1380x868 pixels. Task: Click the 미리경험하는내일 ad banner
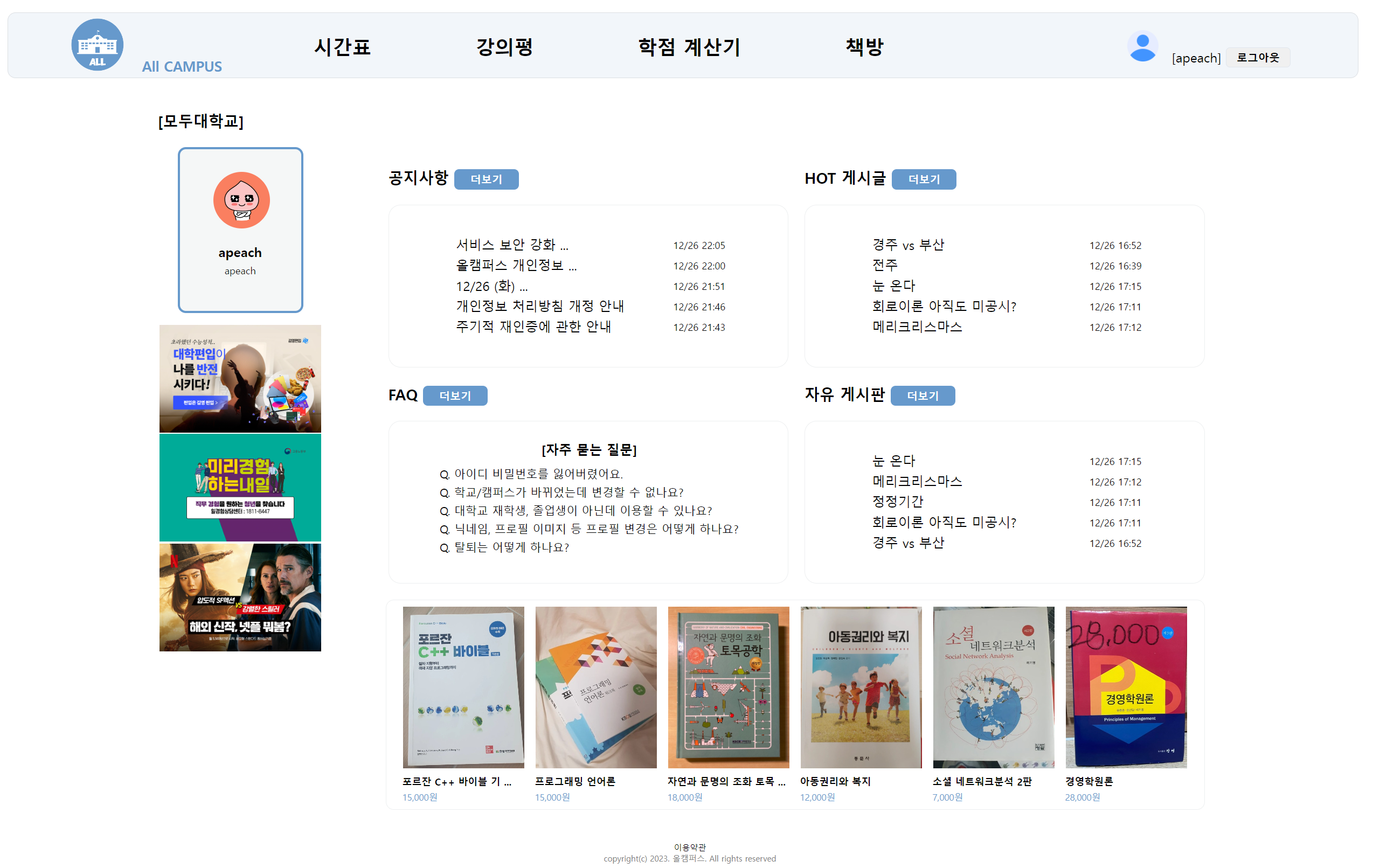pos(240,488)
